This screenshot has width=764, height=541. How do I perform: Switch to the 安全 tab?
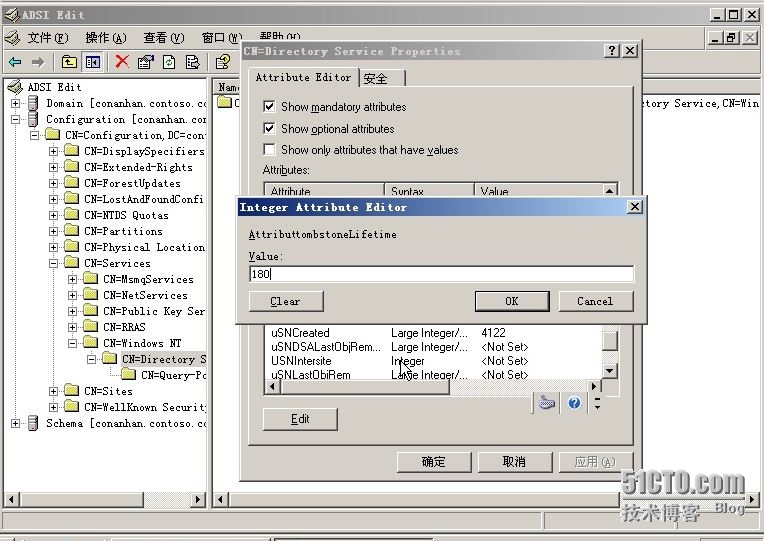point(382,78)
